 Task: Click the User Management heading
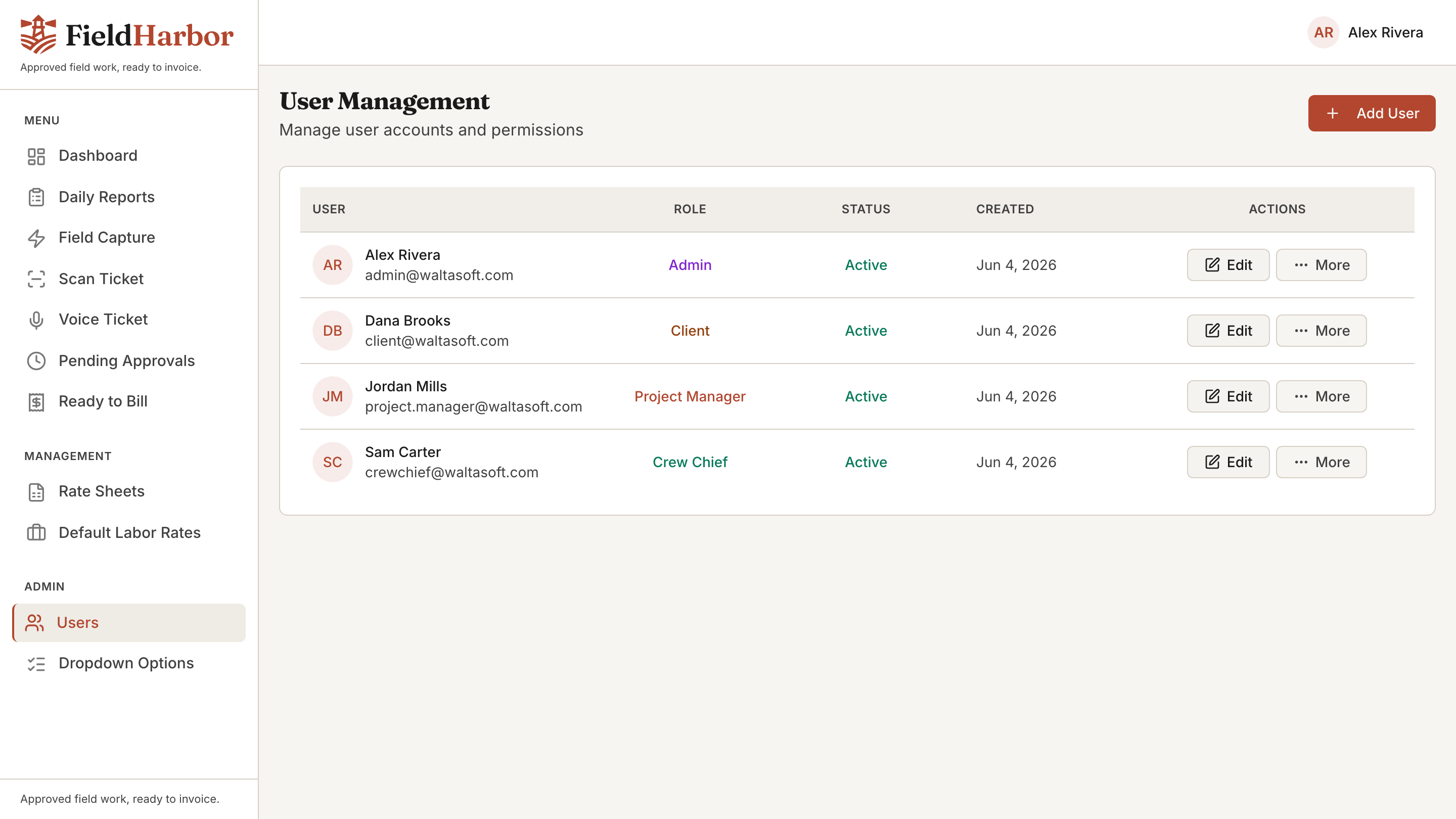point(384,101)
